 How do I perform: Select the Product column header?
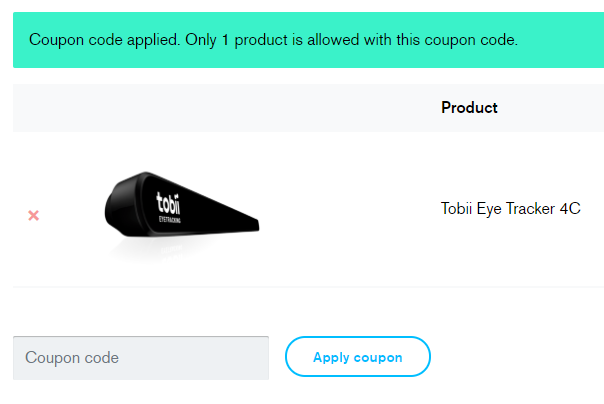[x=469, y=107]
